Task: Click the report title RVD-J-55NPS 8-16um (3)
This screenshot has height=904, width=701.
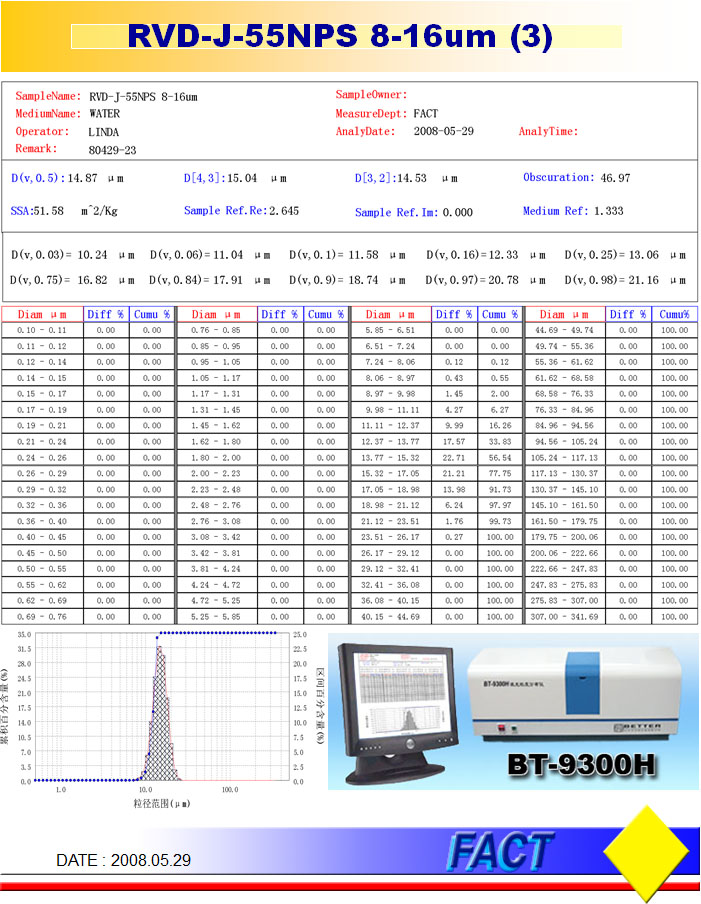Action: click(340, 36)
